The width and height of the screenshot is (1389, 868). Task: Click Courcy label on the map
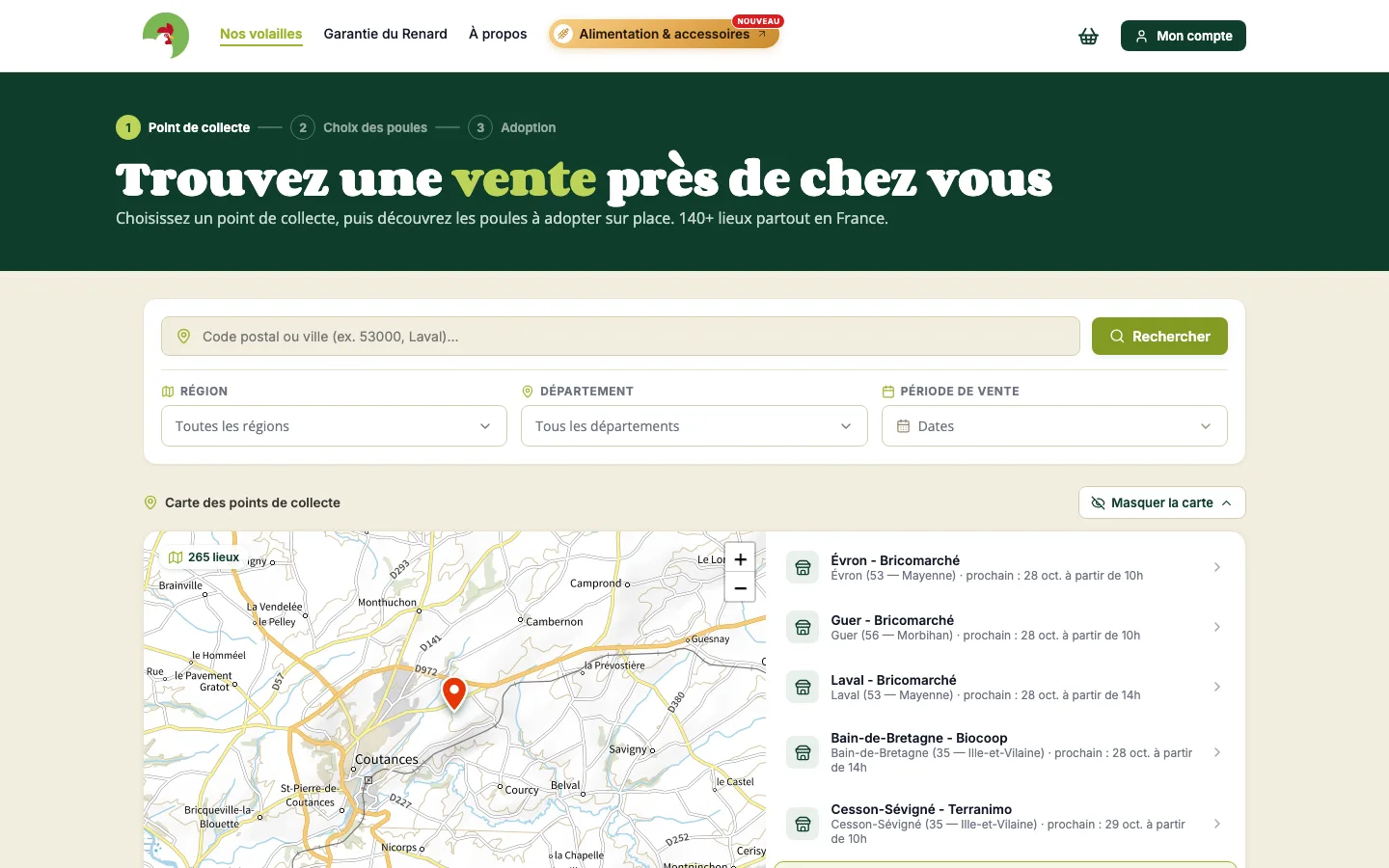[x=522, y=790]
